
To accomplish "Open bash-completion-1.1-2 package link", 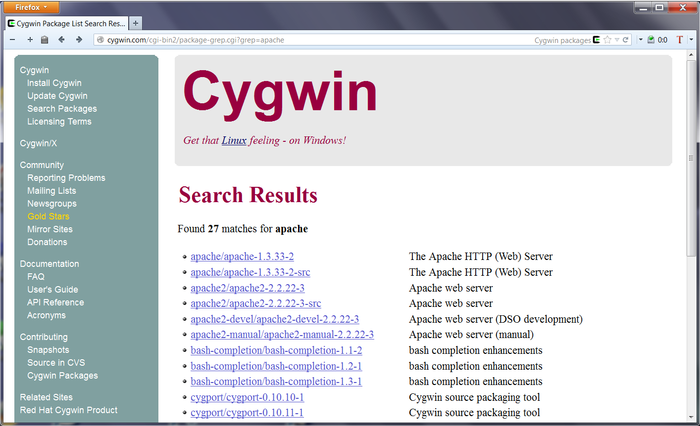I will point(276,351).
